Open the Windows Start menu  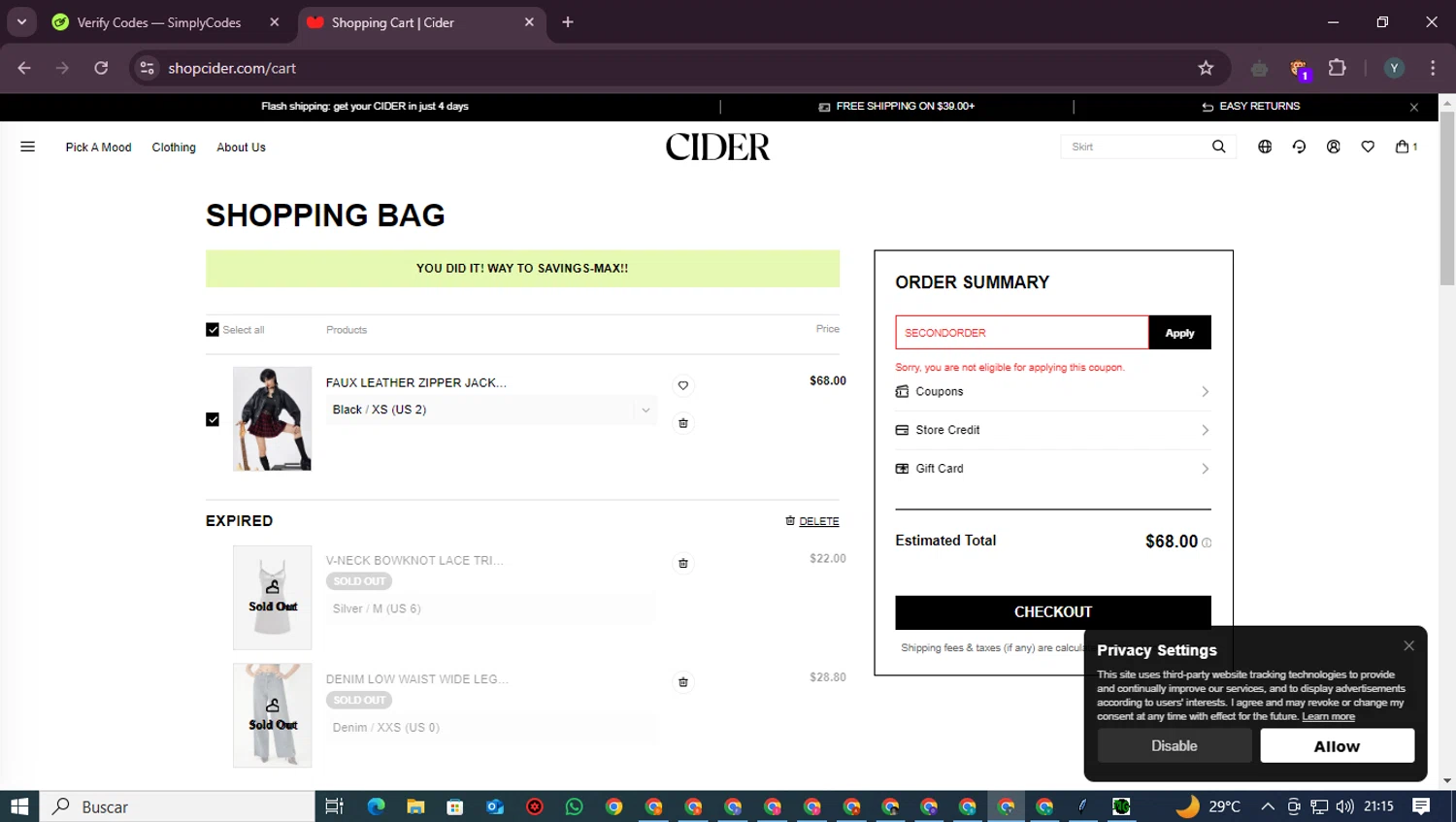19,806
